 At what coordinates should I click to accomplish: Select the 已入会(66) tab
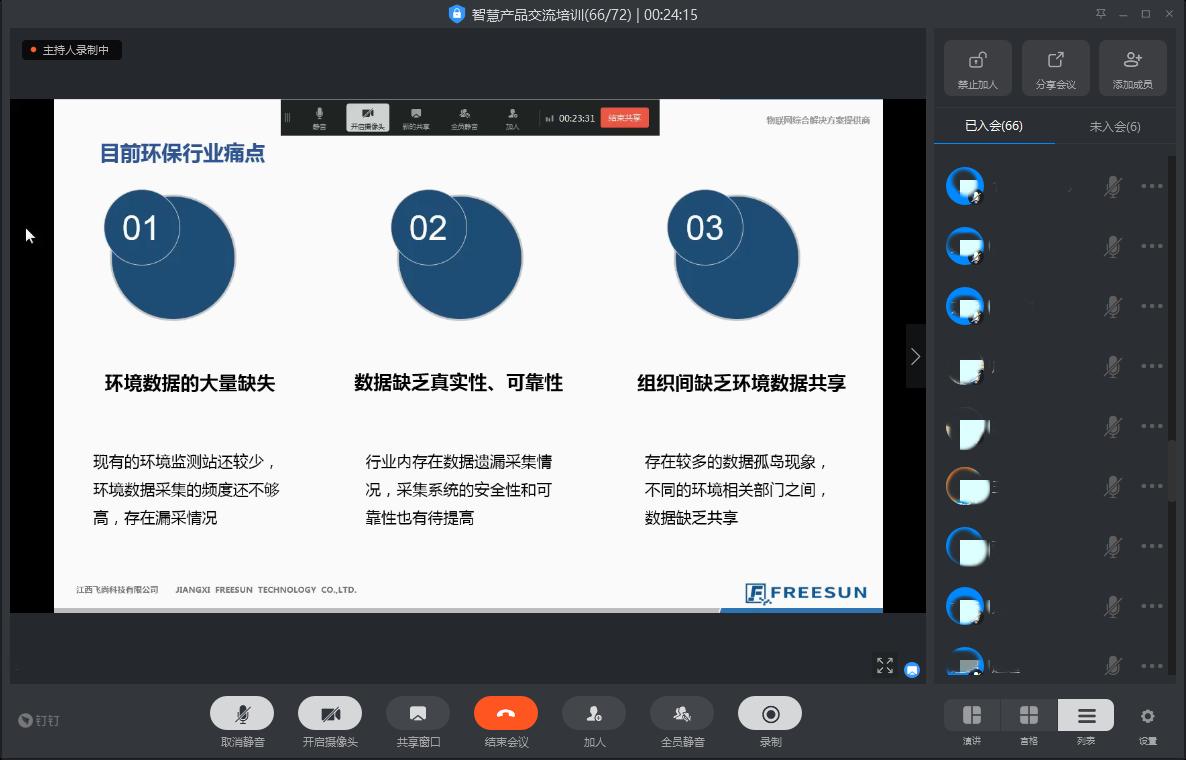coord(994,127)
